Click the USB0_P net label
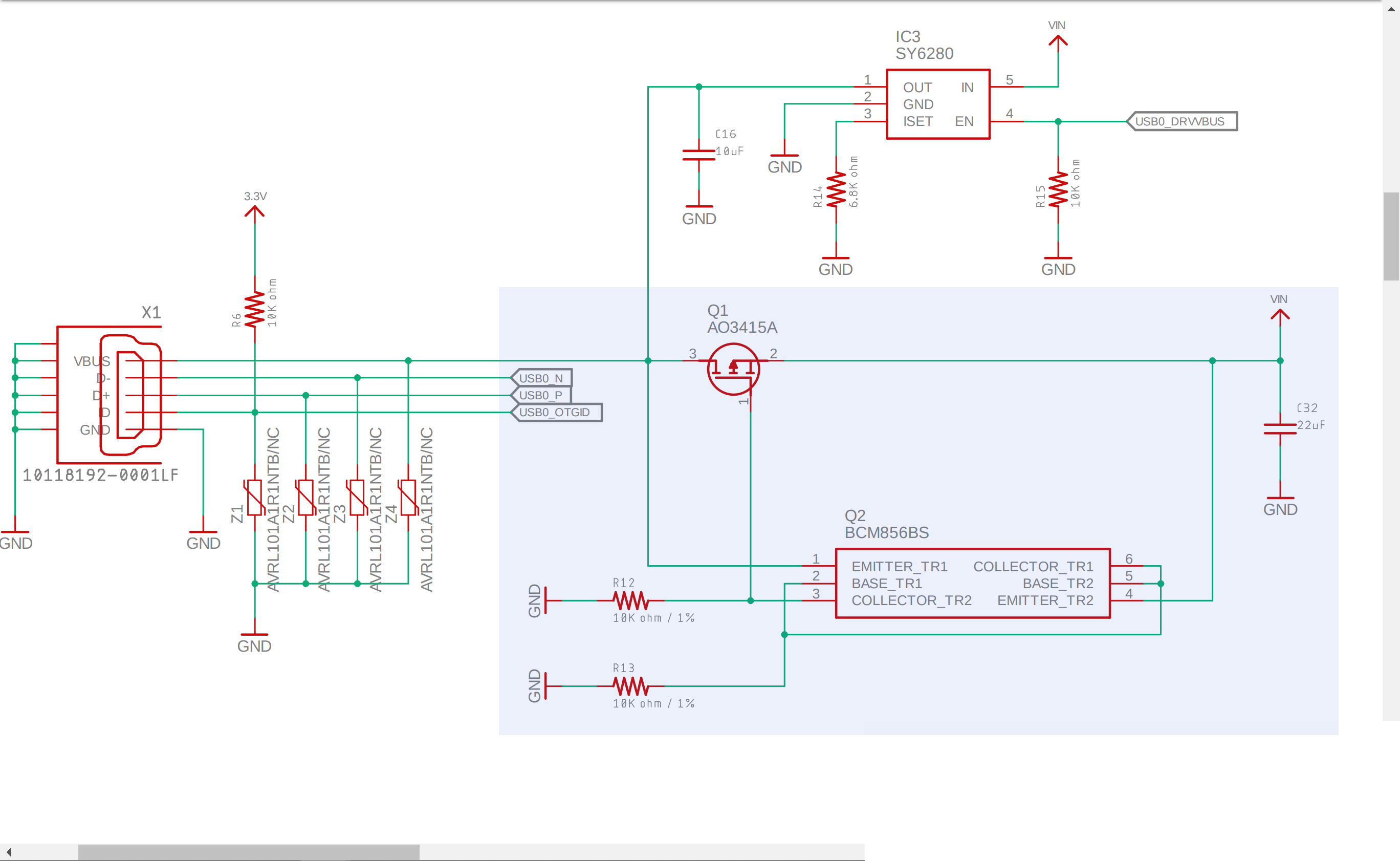This screenshot has width=1400, height=861. (x=541, y=395)
